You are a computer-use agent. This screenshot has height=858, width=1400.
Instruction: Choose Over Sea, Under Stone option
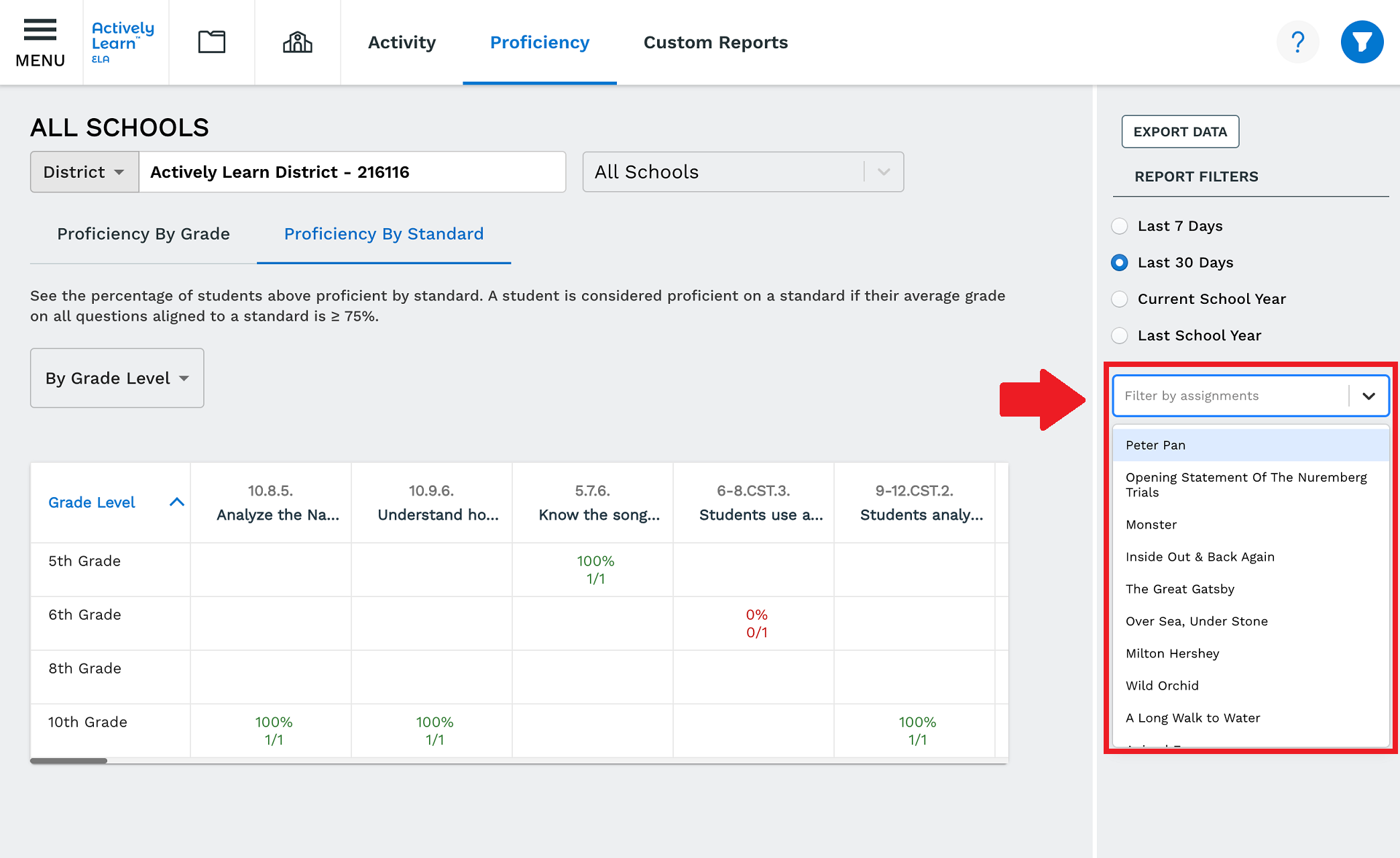1250,621
